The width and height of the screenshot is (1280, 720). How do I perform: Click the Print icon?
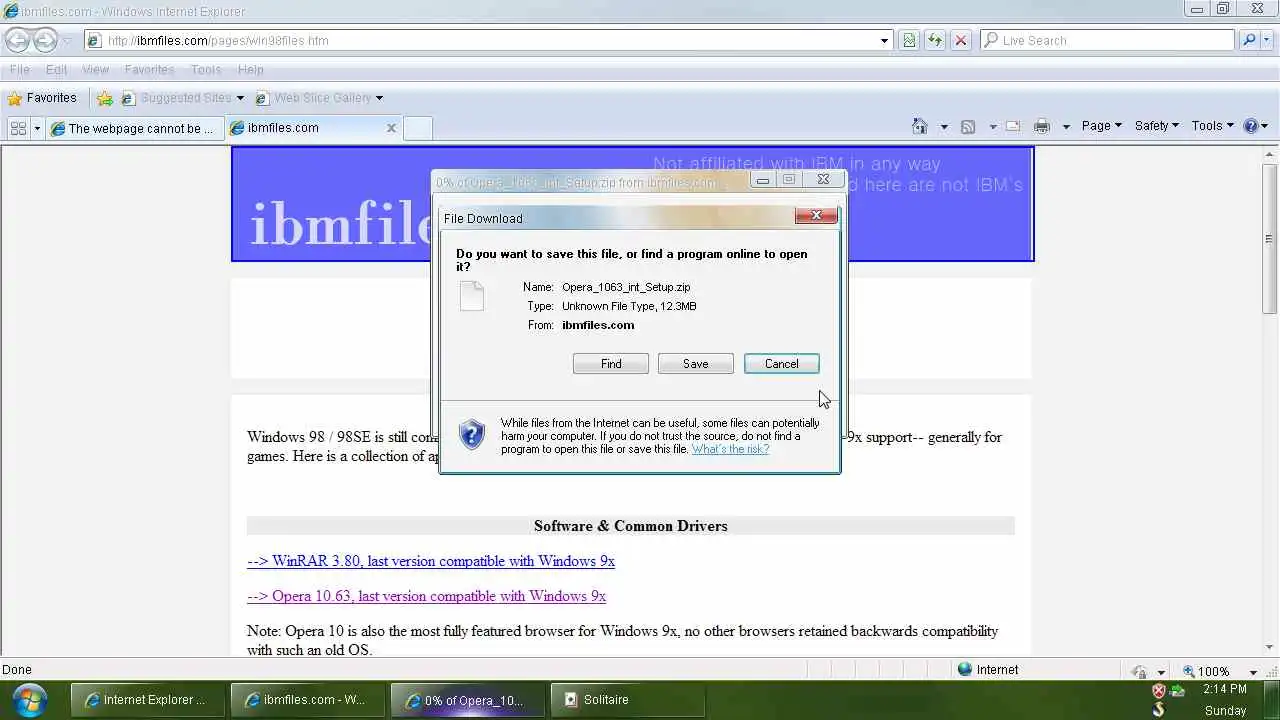[x=1042, y=126]
